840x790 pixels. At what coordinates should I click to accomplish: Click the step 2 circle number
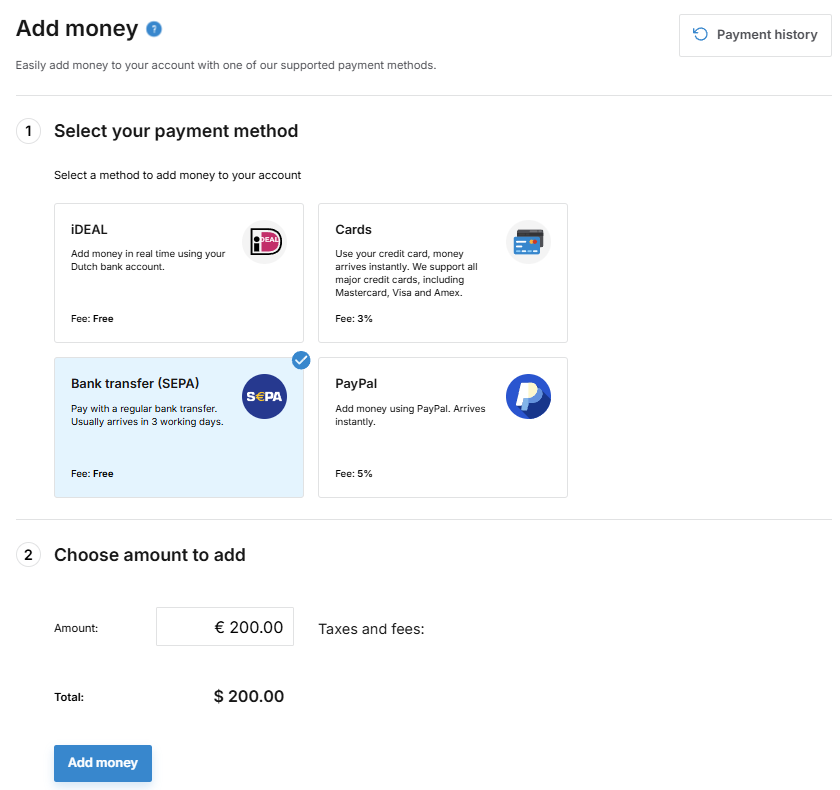pyautogui.click(x=28, y=555)
